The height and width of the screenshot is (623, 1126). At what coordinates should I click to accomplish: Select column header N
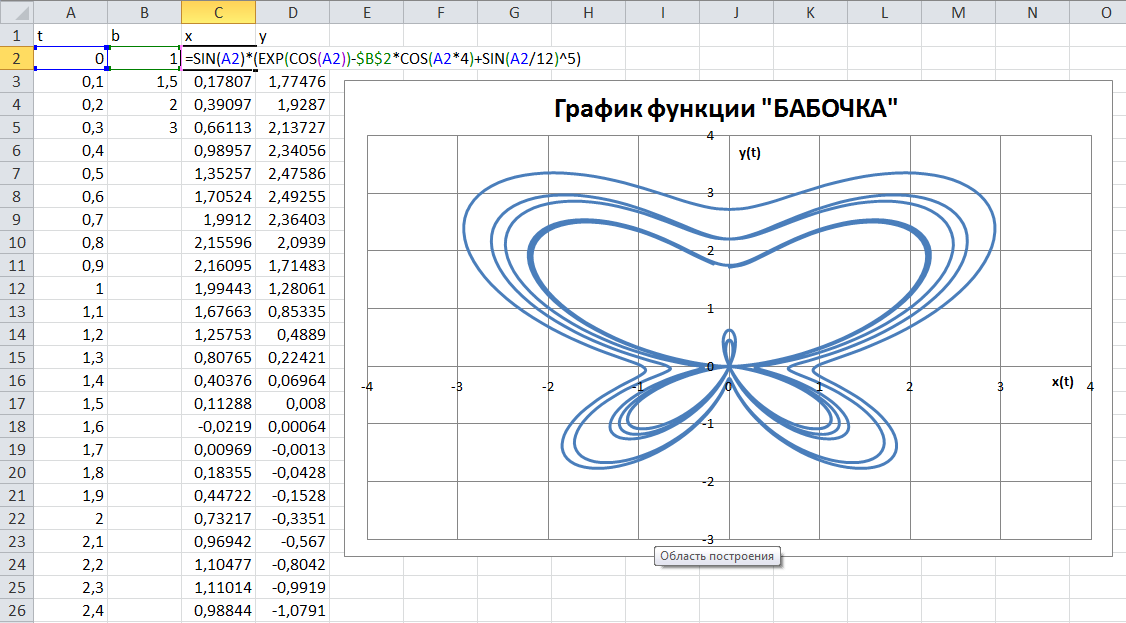1032,12
